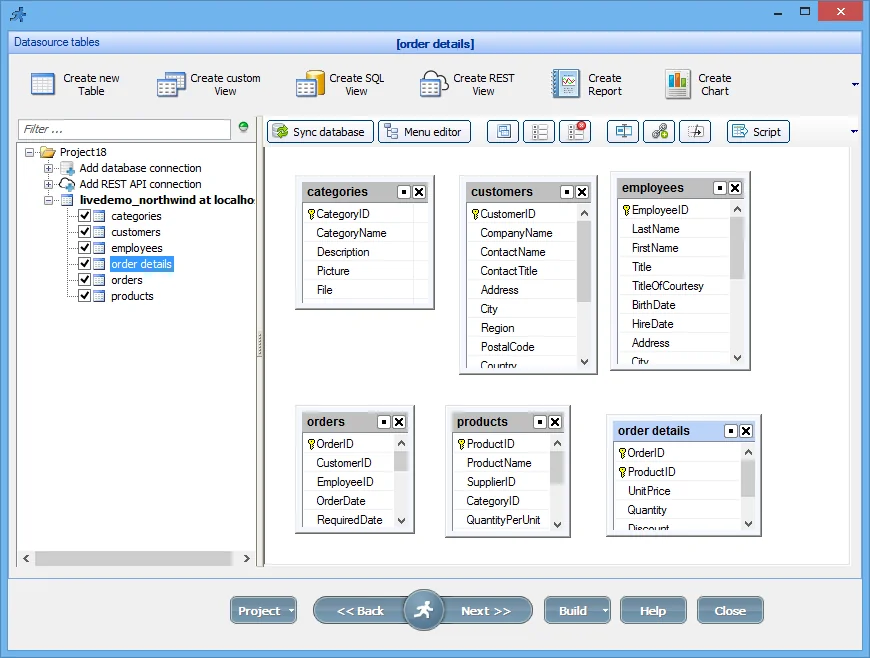870x658 pixels.
Task: Click the cascade windows icon in the toolbar
Action: [503, 131]
